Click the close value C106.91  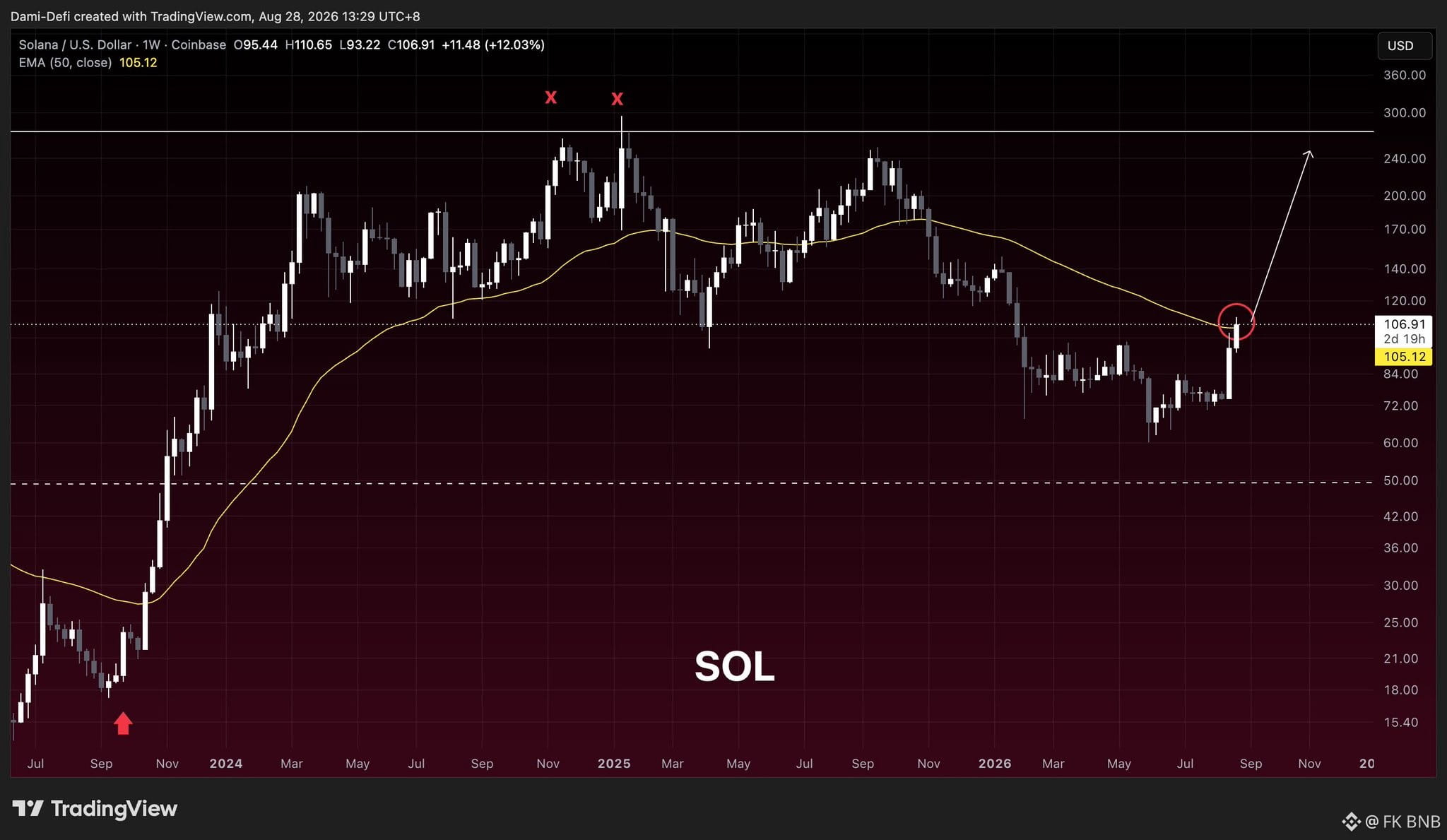tap(411, 45)
